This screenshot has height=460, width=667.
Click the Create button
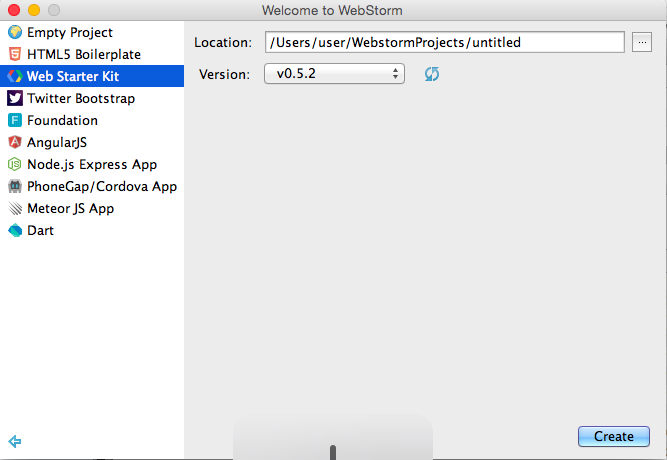[x=613, y=436]
